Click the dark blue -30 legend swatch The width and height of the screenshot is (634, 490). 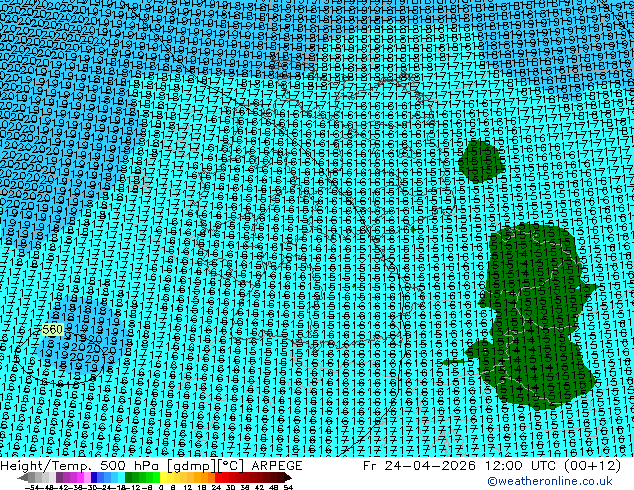point(94,477)
